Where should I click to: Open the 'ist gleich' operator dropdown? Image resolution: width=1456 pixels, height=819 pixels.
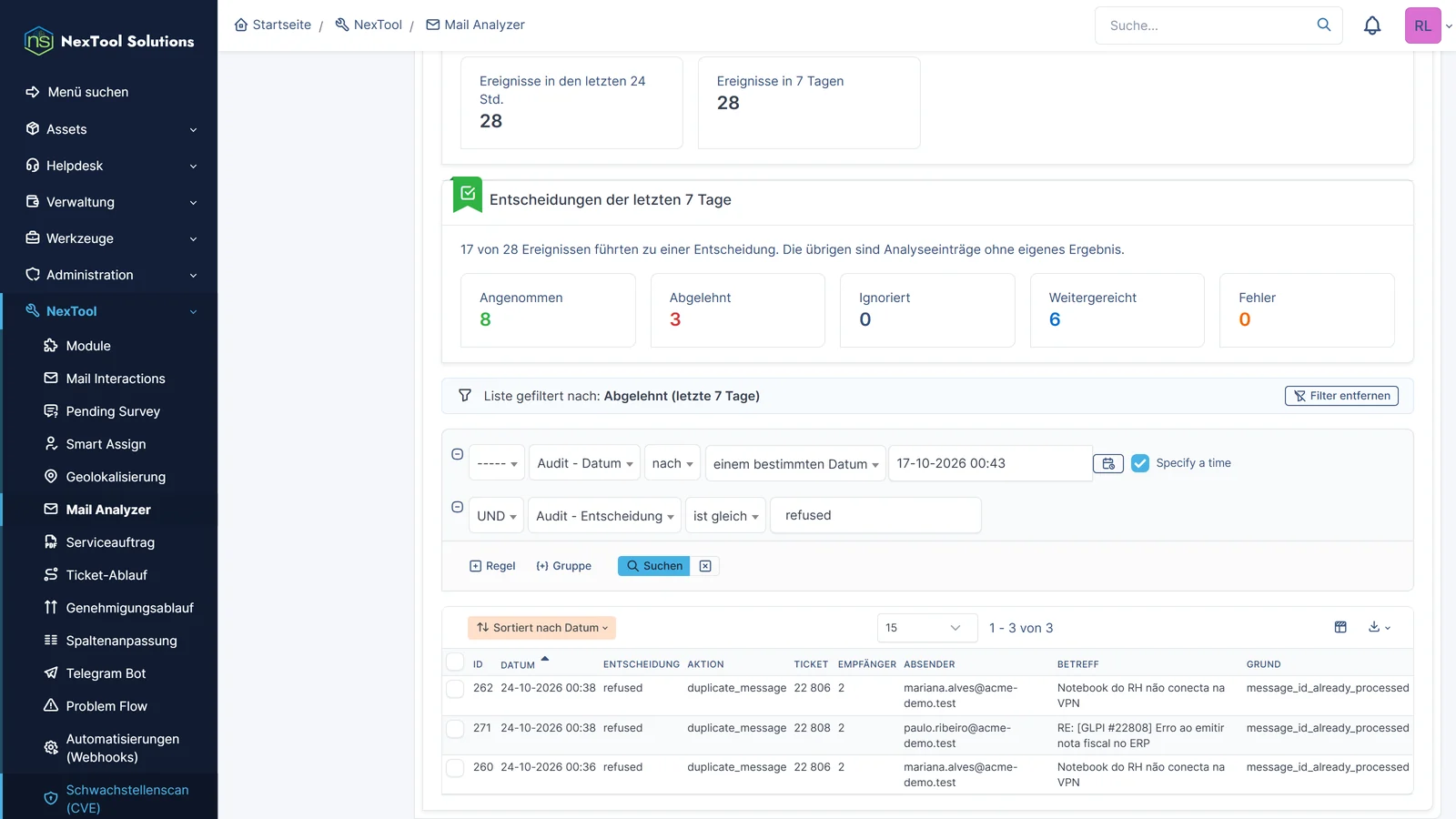(x=725, y=516)
